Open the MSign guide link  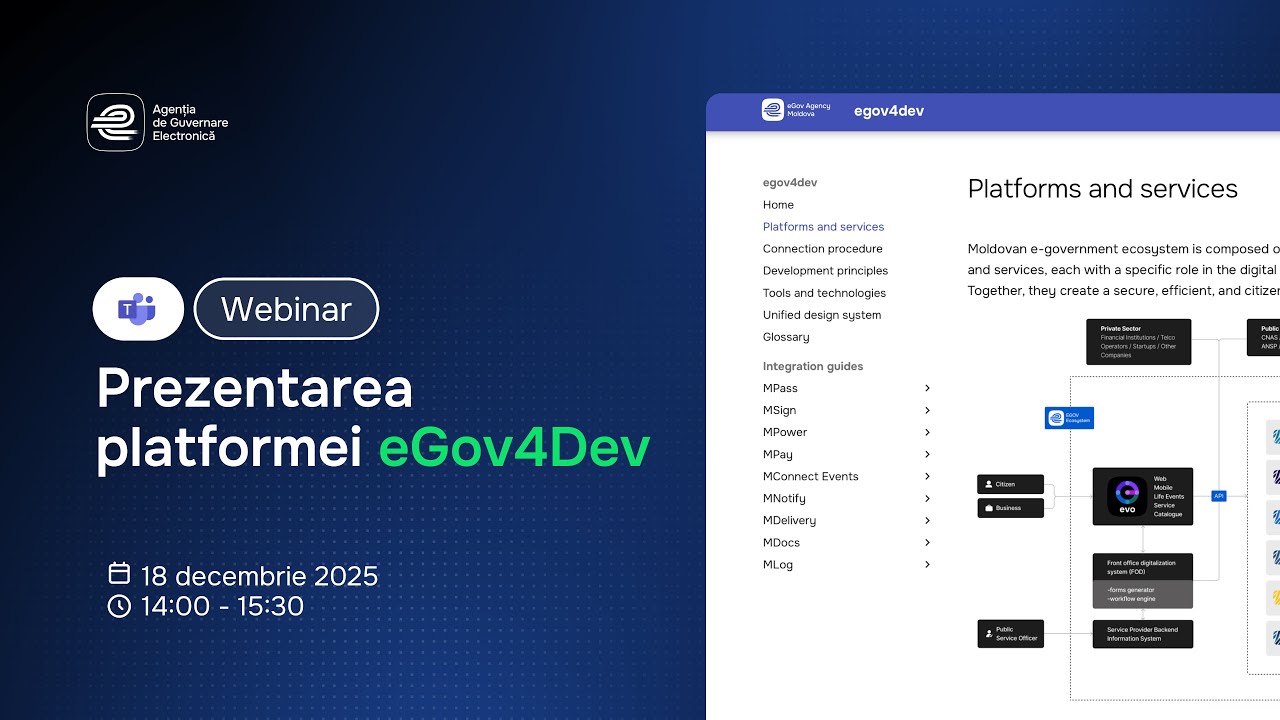pos(779,410)
